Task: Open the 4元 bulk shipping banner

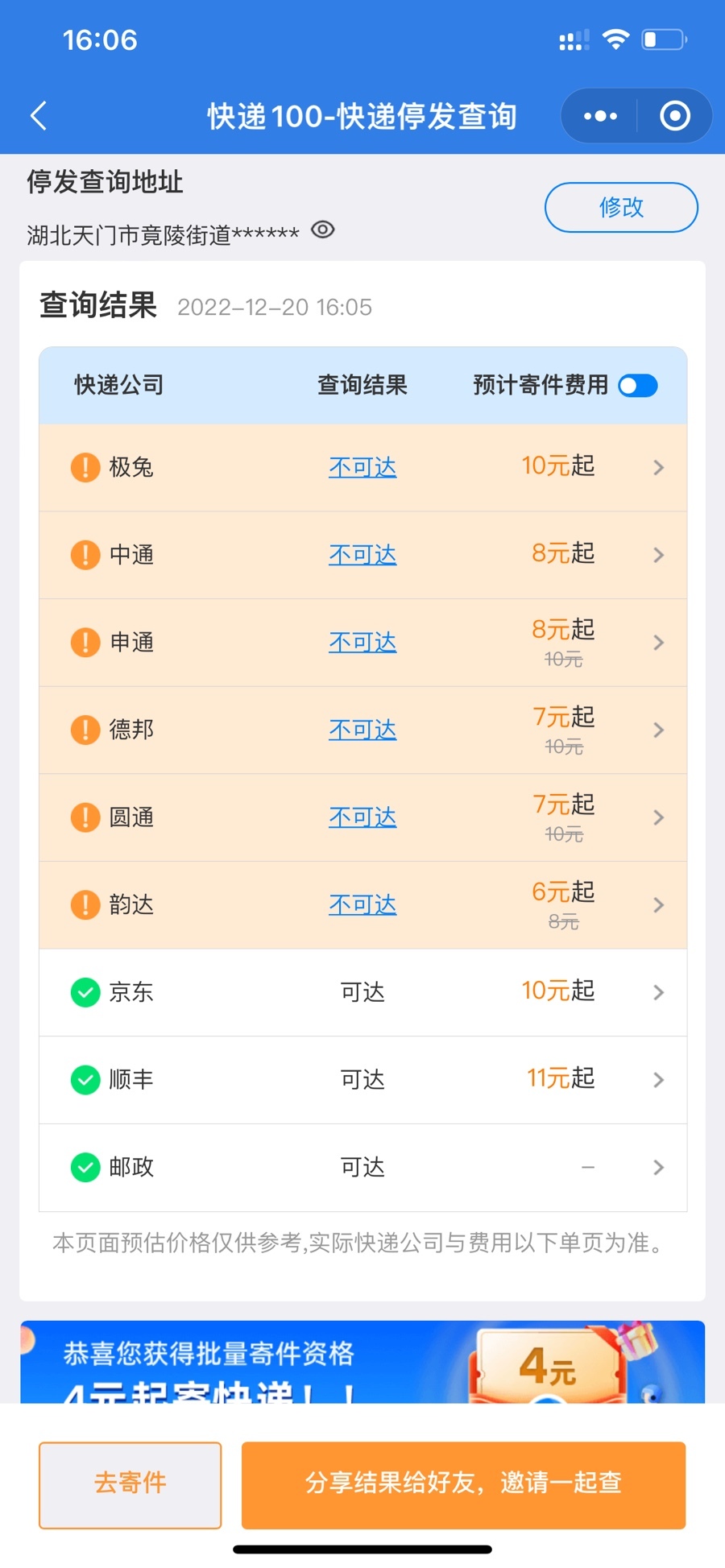Action: (362, 1362)
